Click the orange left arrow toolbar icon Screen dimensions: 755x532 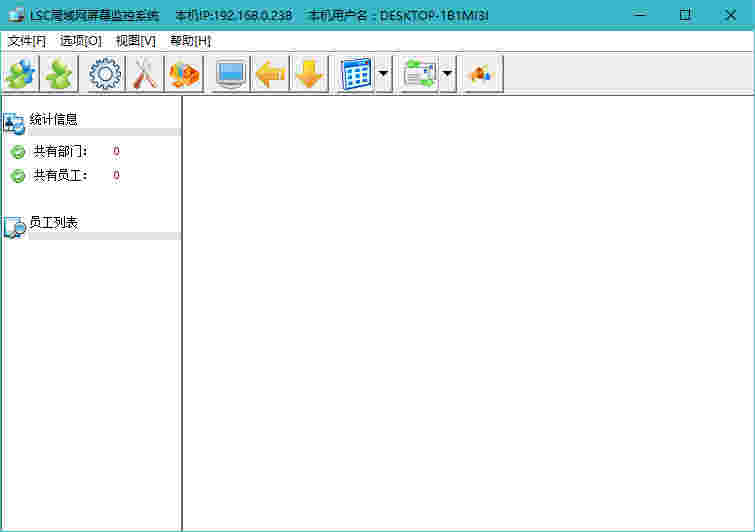tap(269, 75)
